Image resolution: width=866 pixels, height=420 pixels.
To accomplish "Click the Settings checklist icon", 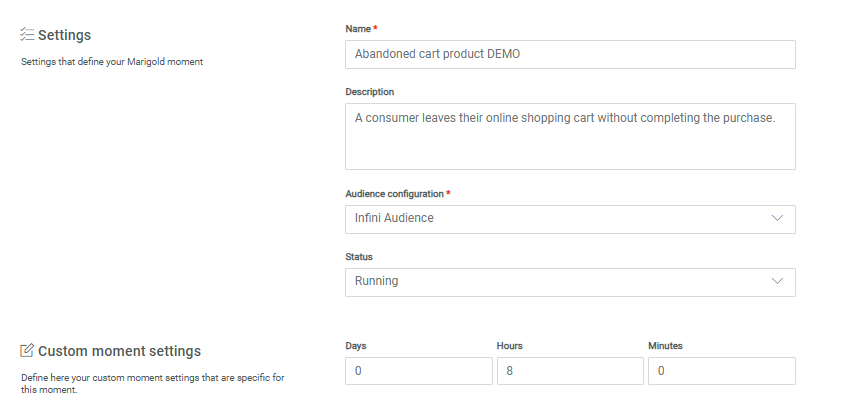I will [x=28, y=35].
